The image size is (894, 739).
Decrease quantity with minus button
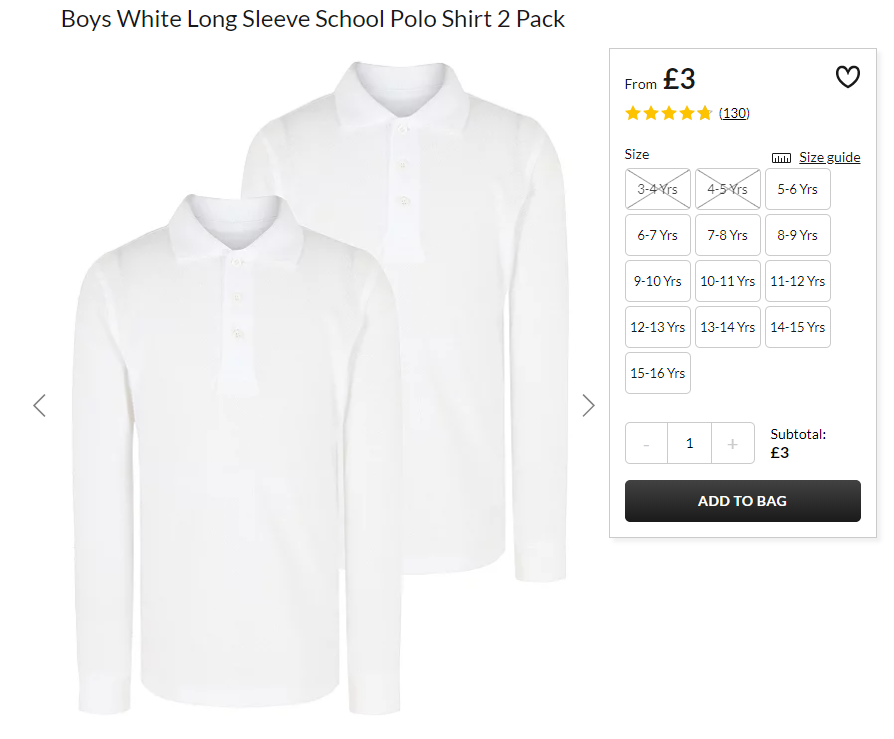click(x=647, y=443)
